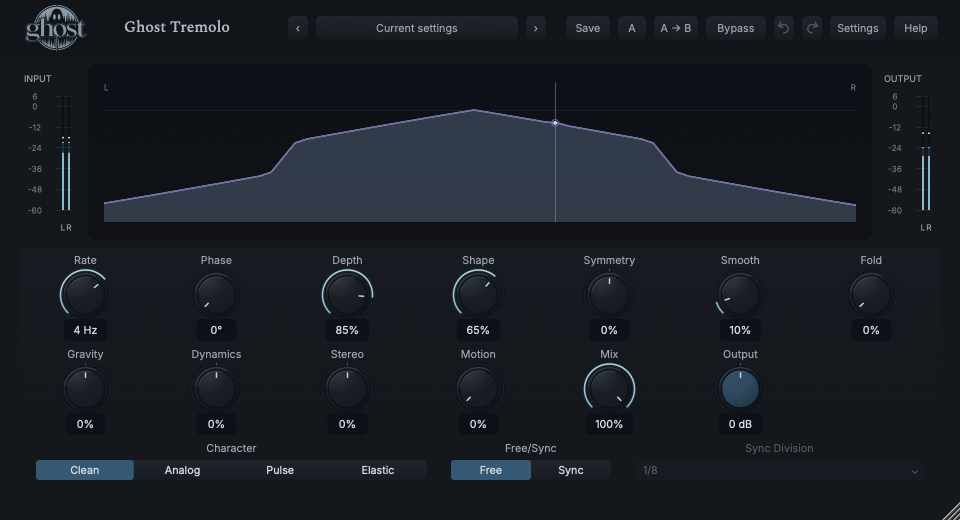Click the Character section label
The width and height of the screenshot is (960, 520).
pyautogui.click(x=231, y=448)
